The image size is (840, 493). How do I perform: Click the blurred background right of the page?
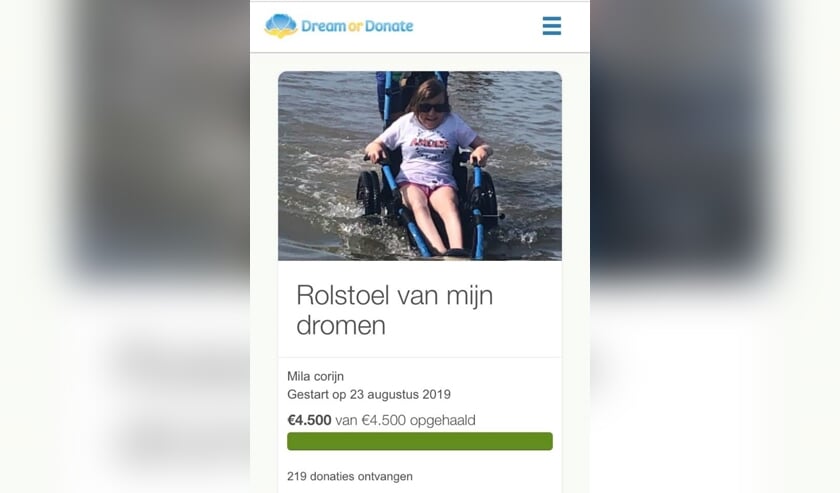[715, 246]
